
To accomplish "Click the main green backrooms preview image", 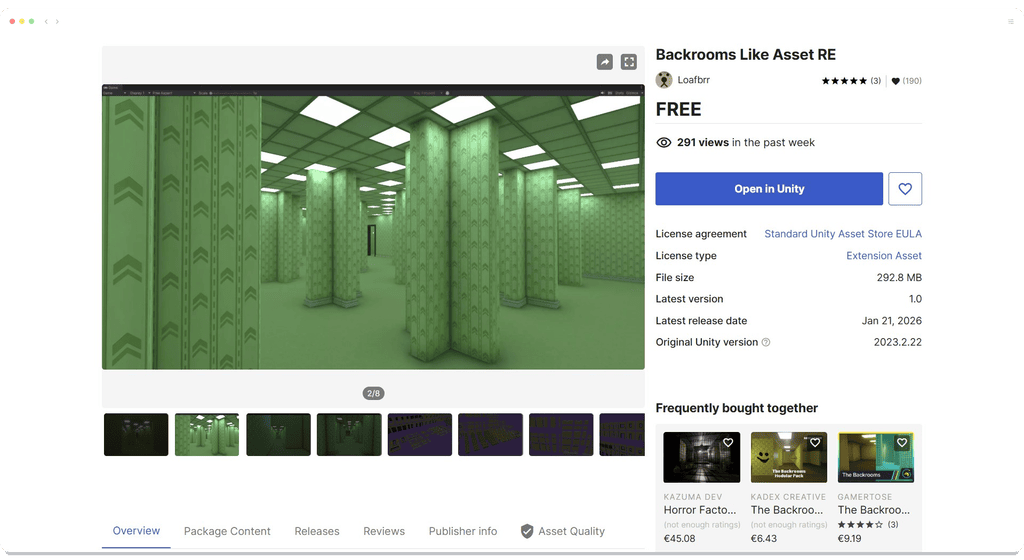I will pos(373,227).
